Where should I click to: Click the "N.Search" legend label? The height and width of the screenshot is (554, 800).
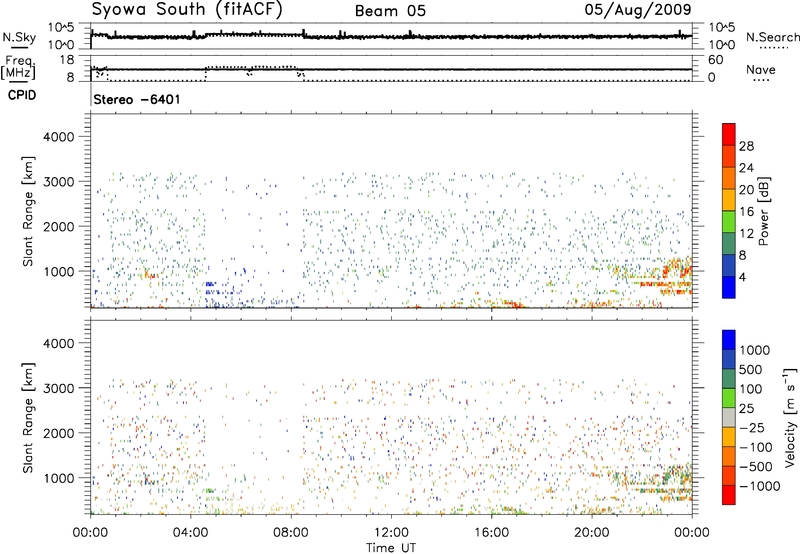coord(772,37)
